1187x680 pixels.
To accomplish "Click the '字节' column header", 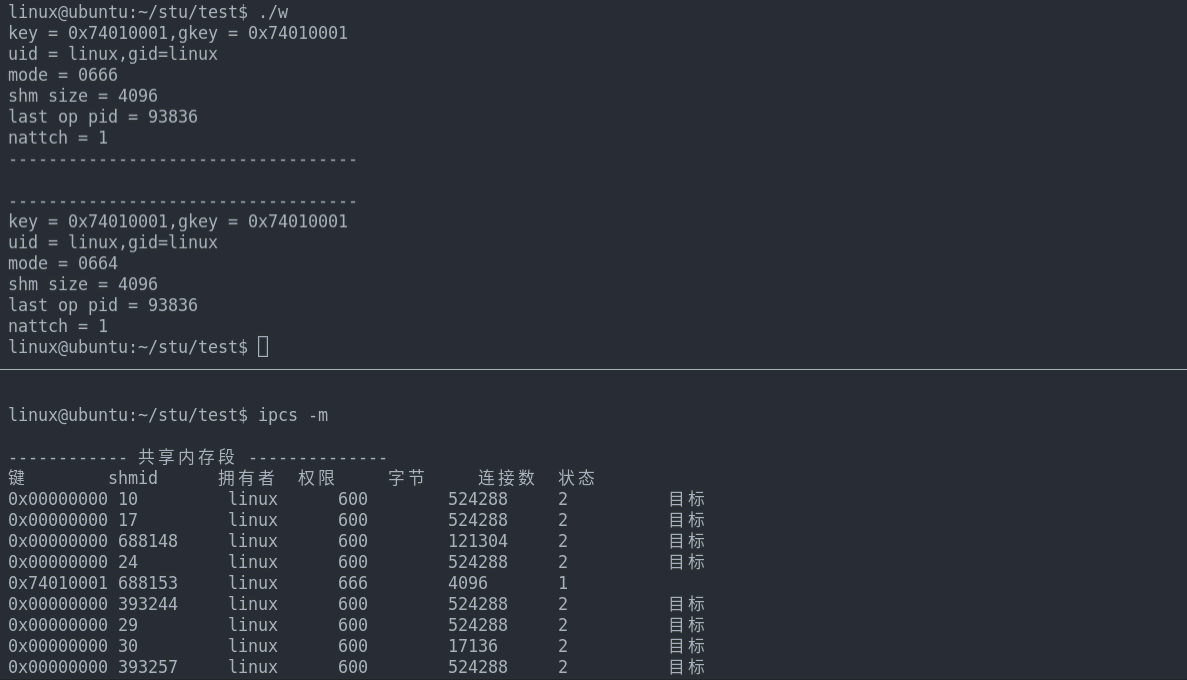I will [407, 479].
